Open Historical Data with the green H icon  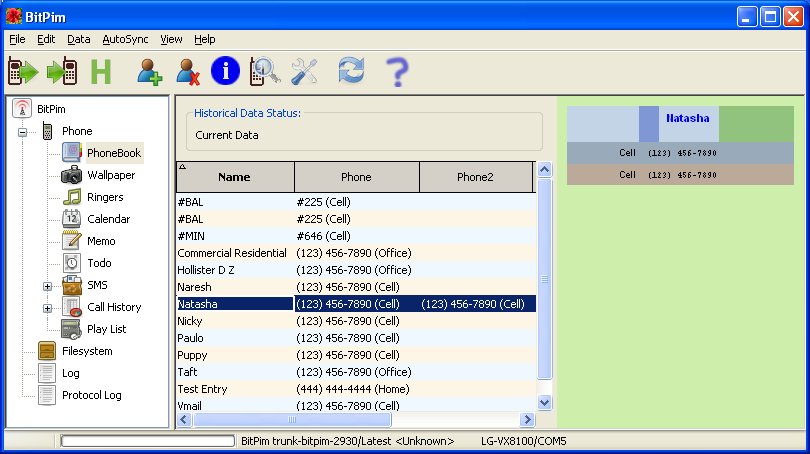101,72
